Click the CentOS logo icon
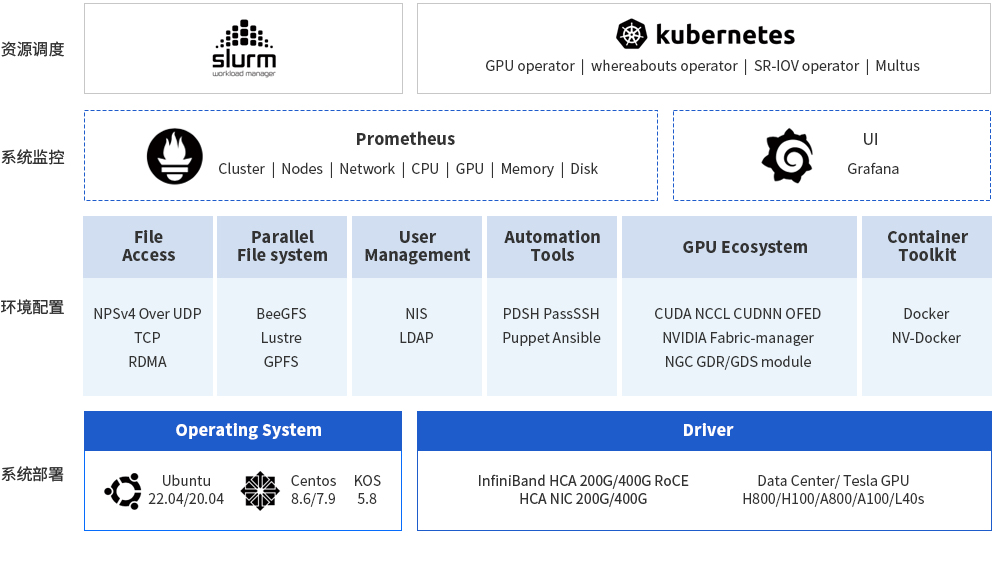 point(259,490)
